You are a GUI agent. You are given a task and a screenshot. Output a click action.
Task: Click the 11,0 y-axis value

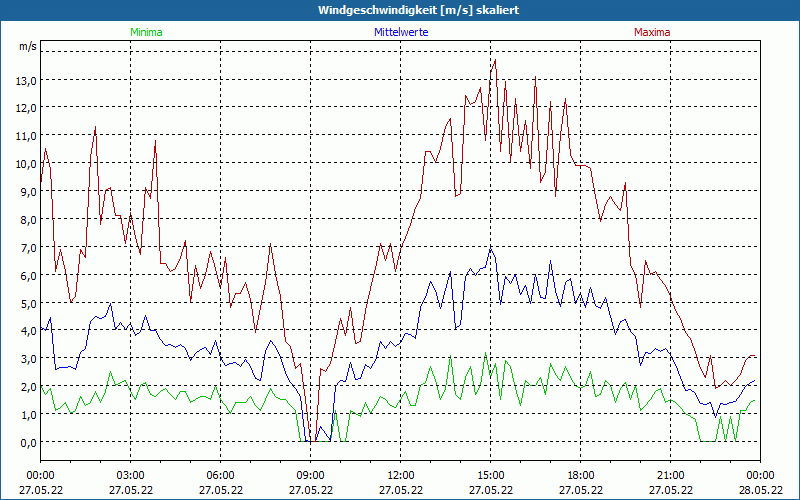(28, 136)
